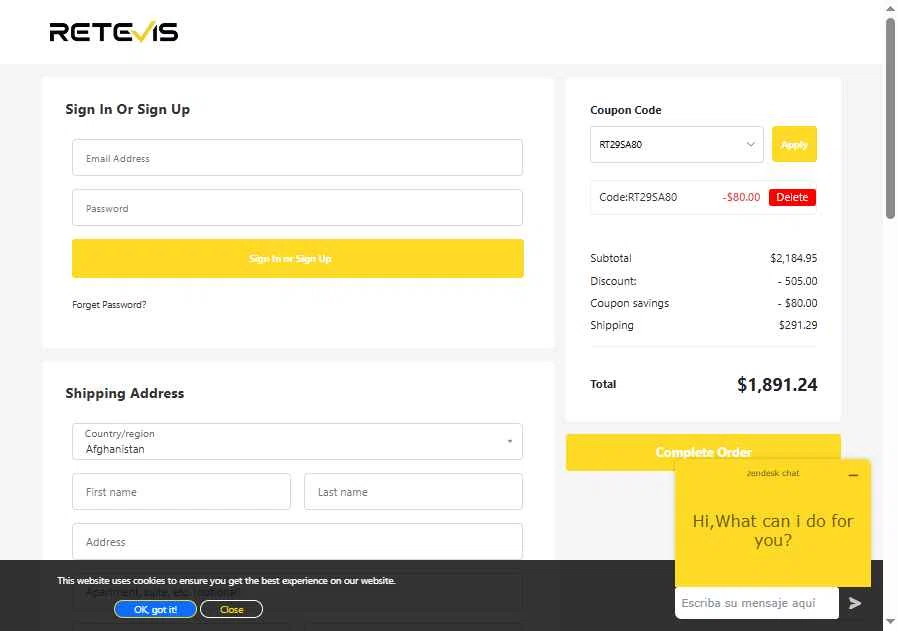Send the chat message with arrow icon
This screenshot has width=898, height=631.
(855, 603)
